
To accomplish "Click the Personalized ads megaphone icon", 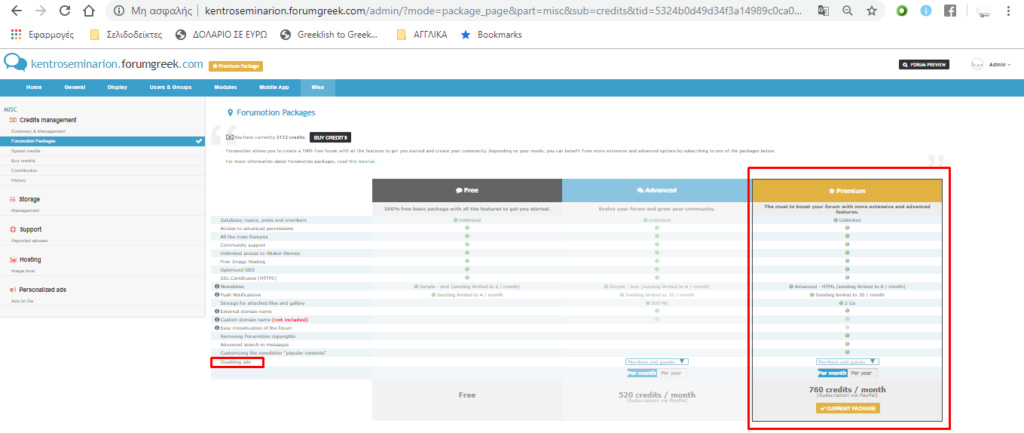I will click(x=13, y=289).
